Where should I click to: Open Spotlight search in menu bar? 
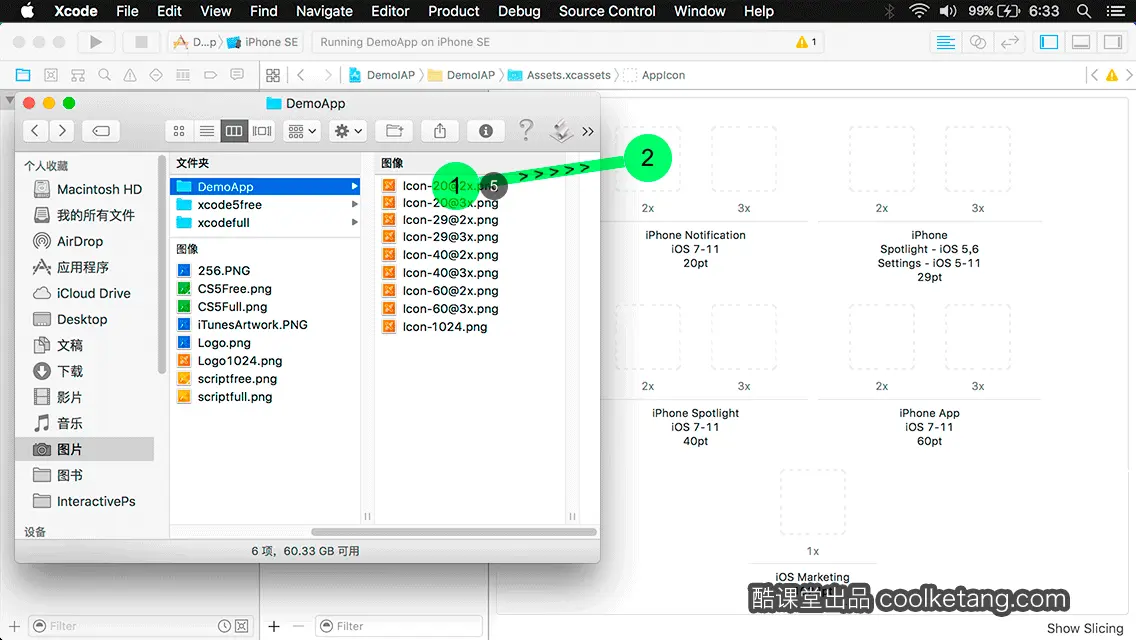click(x=1084, y=11)
